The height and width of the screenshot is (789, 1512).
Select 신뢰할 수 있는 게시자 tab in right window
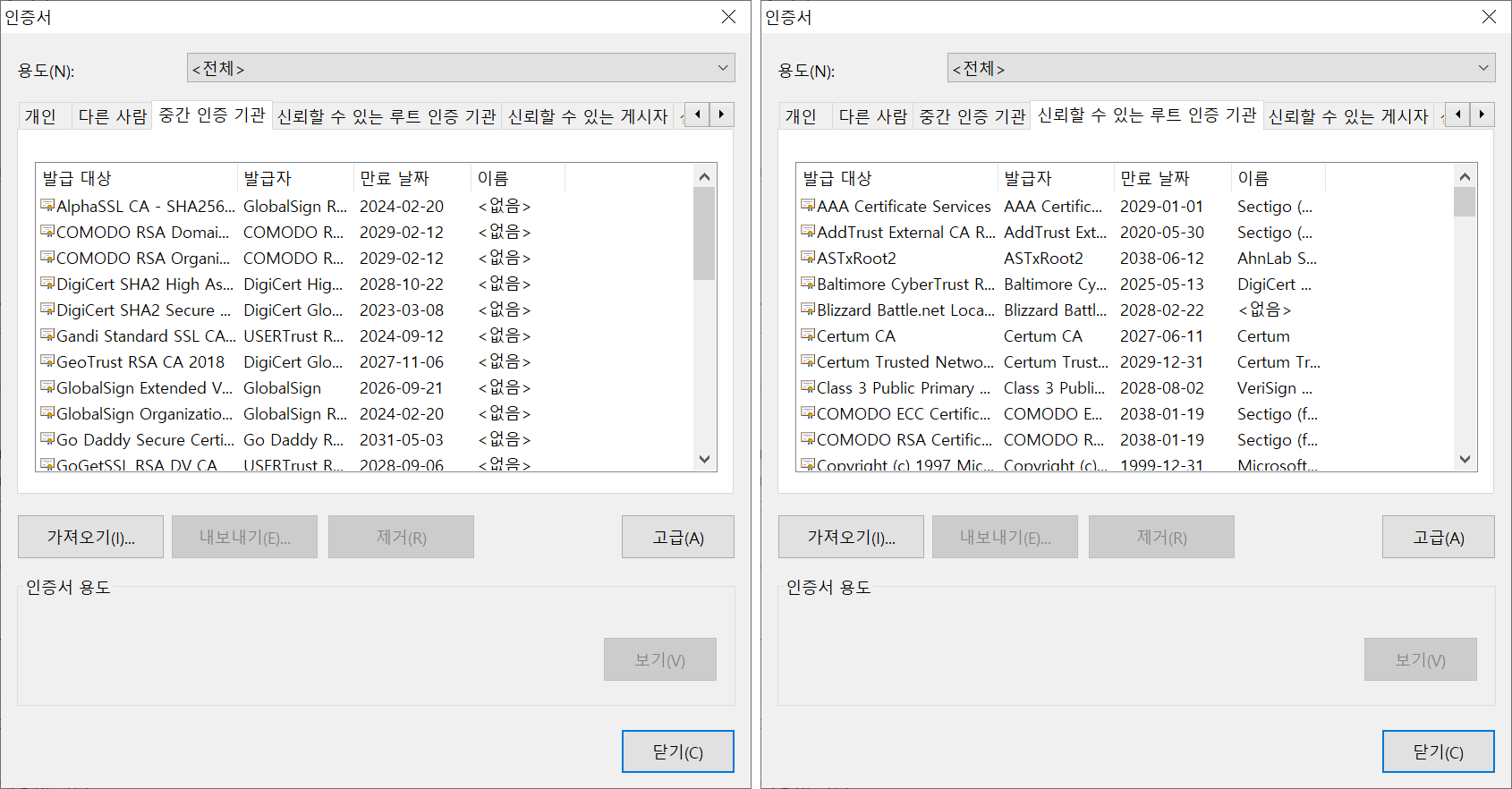1348,116
